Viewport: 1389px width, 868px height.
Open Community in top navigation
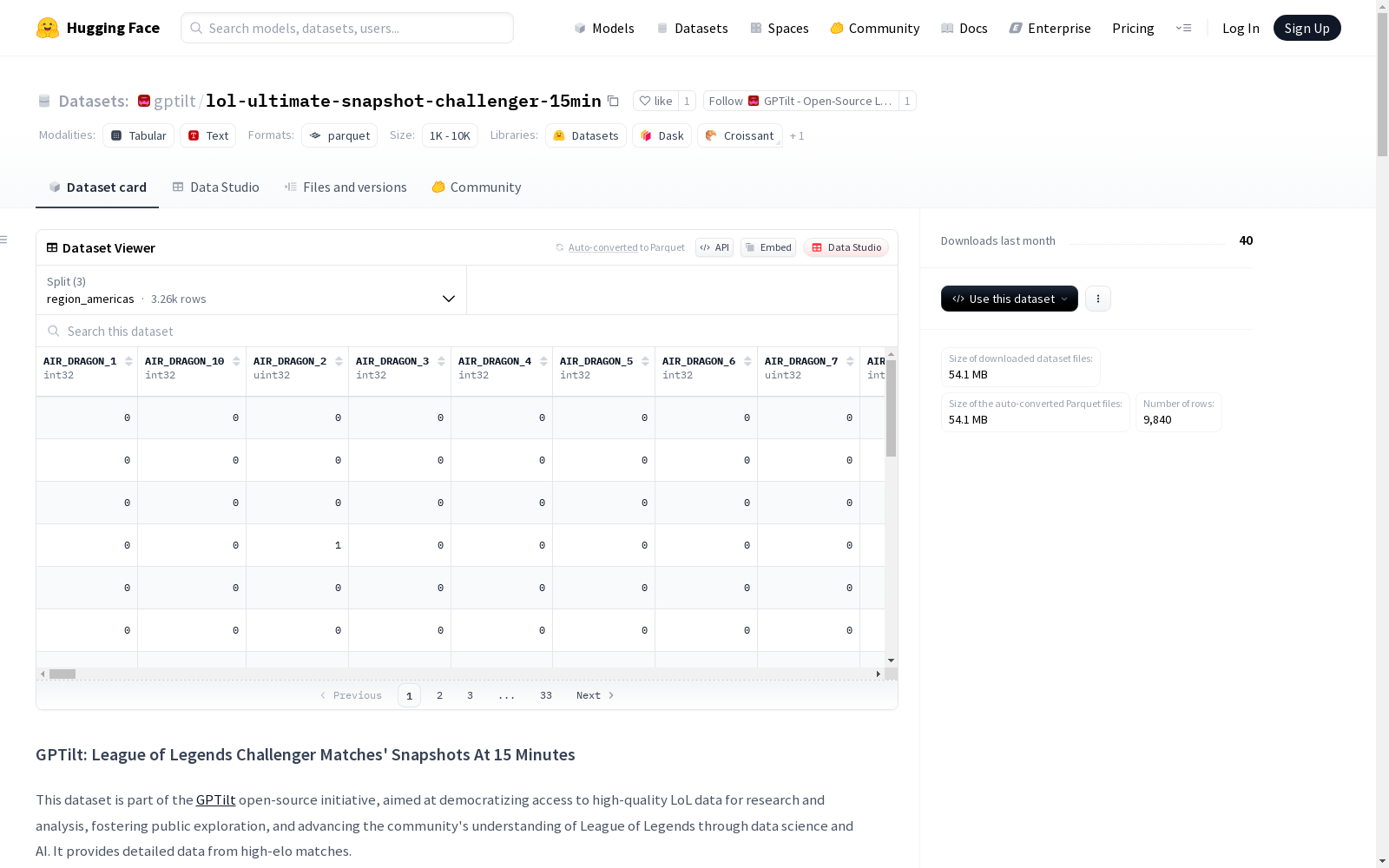tap(875, 28)
